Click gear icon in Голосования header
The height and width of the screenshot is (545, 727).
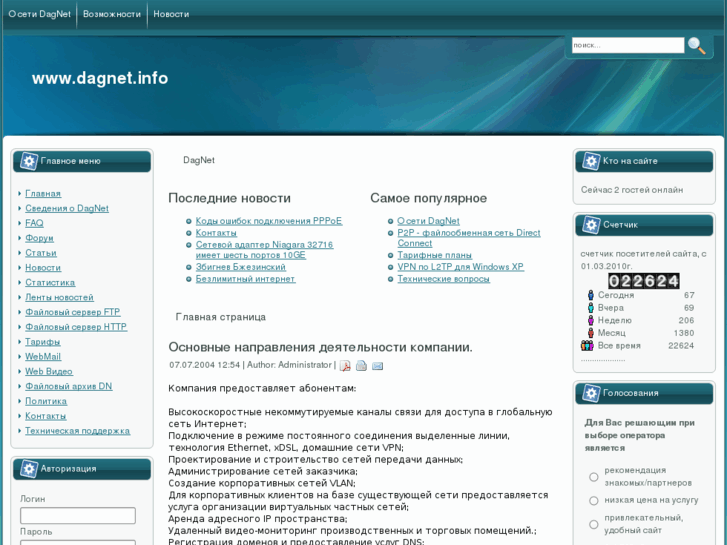591,393
